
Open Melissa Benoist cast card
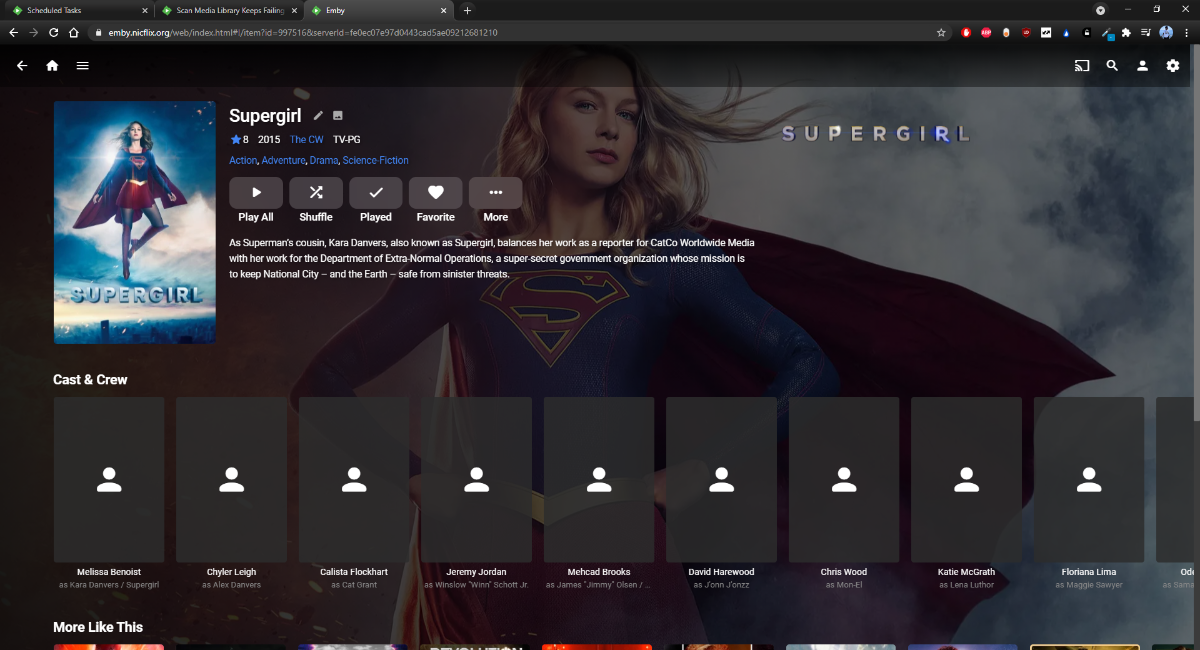coord(109,480)
